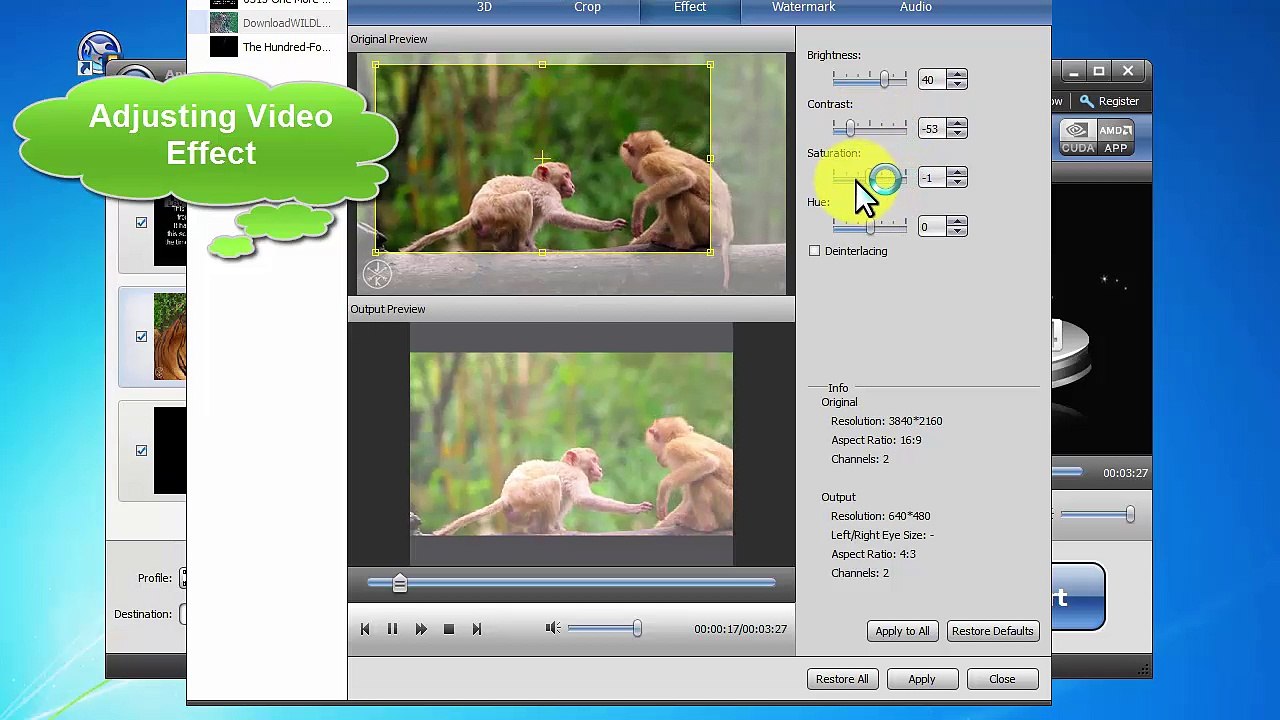
Task: Click the preview volume slider handle
Action: (x=637, y=628)
